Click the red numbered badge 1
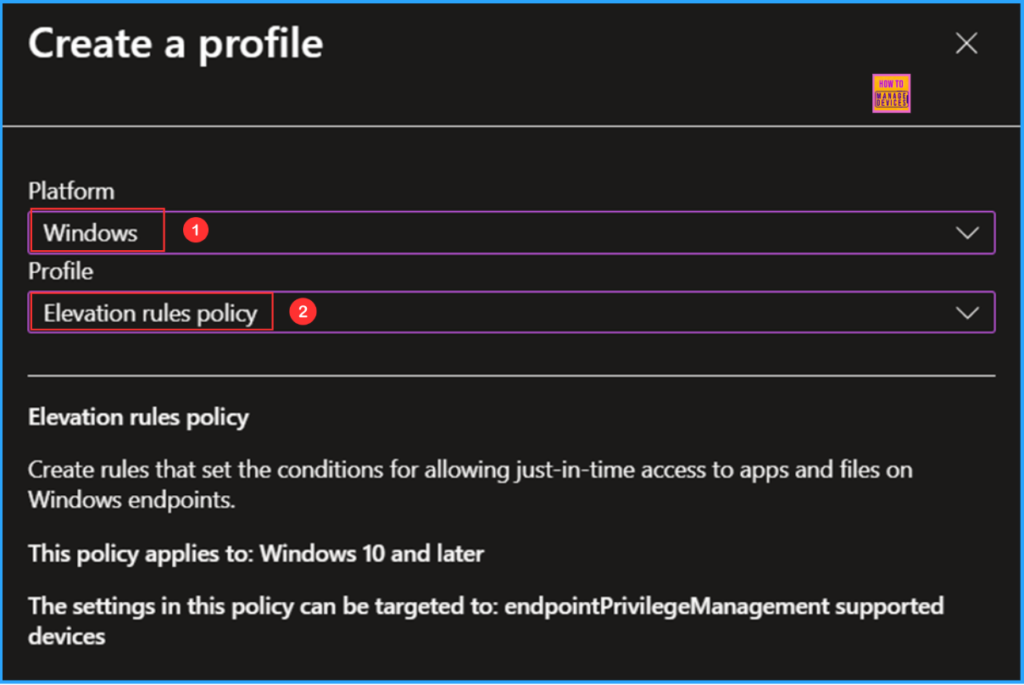The width and height of the screenshot is (1024, 685). pos(196,229)
